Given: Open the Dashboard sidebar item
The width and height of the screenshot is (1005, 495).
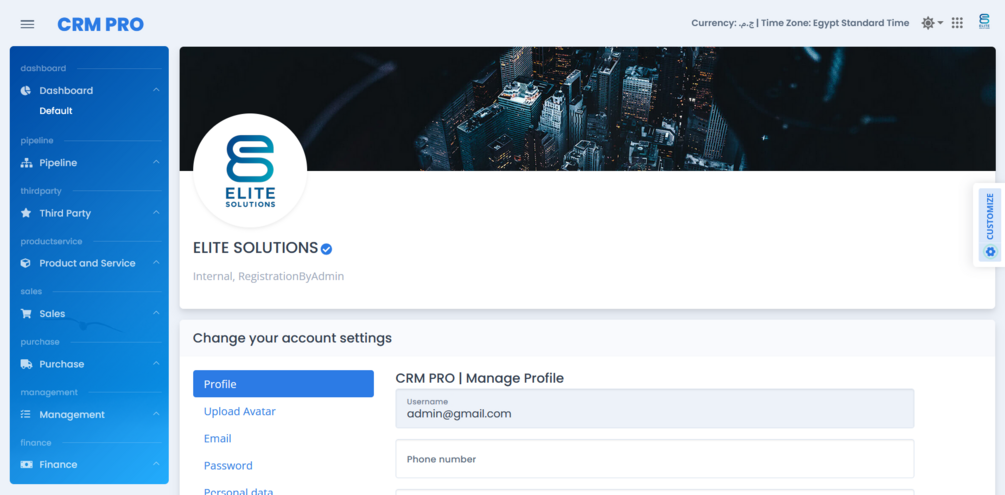Looking at the screenshot, I should click(x=90, y=90).
